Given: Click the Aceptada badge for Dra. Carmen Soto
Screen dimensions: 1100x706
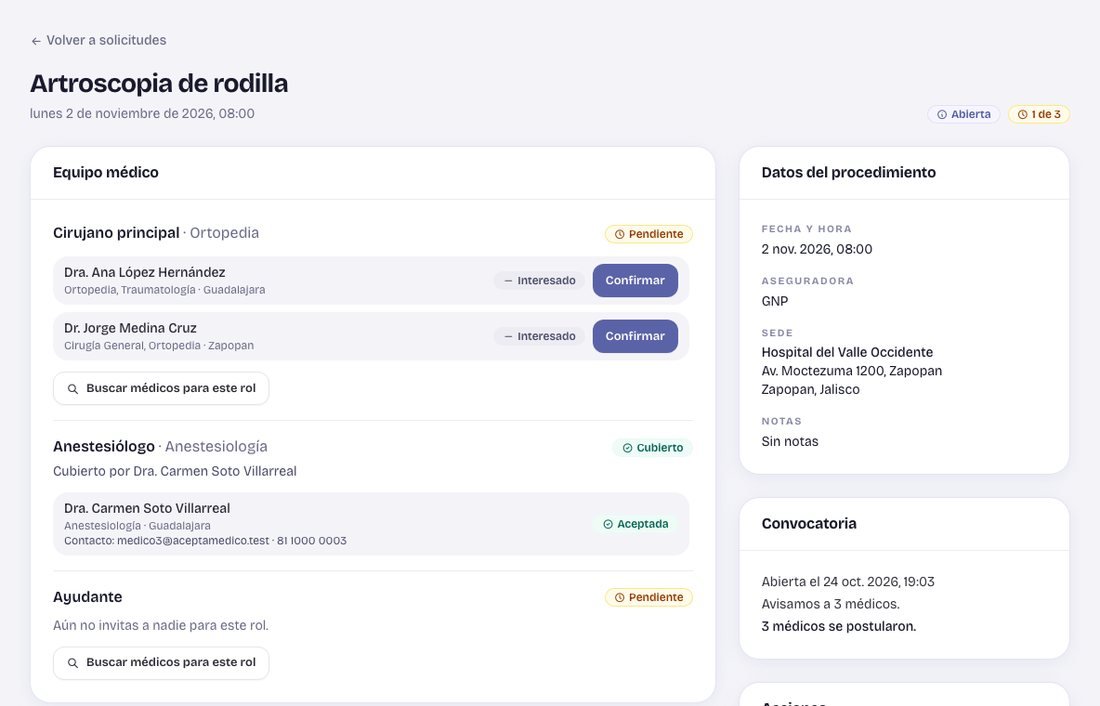Looking at the screenshot, I should click(x=636, y=524).
